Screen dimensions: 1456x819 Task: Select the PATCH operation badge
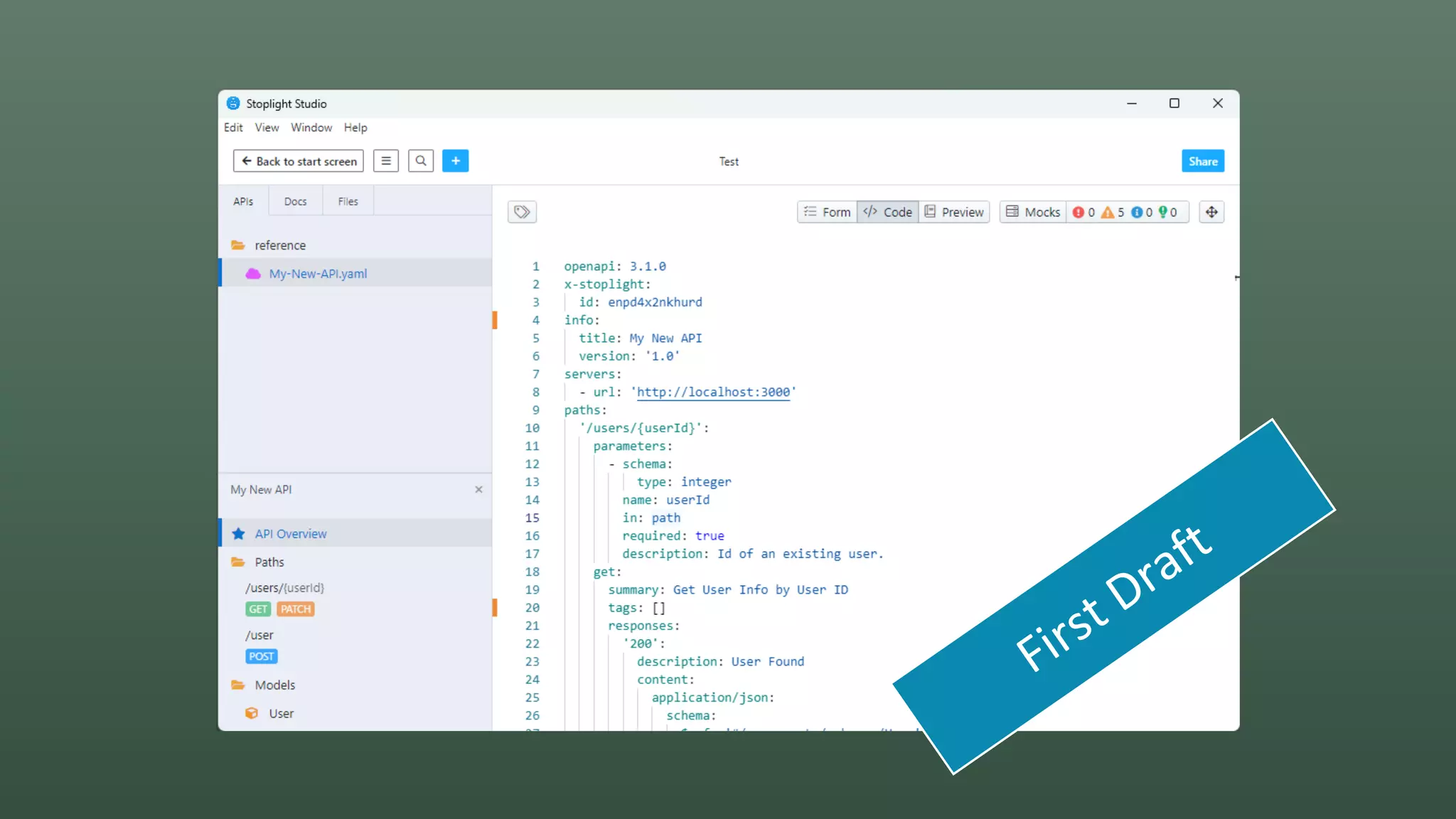295,609
